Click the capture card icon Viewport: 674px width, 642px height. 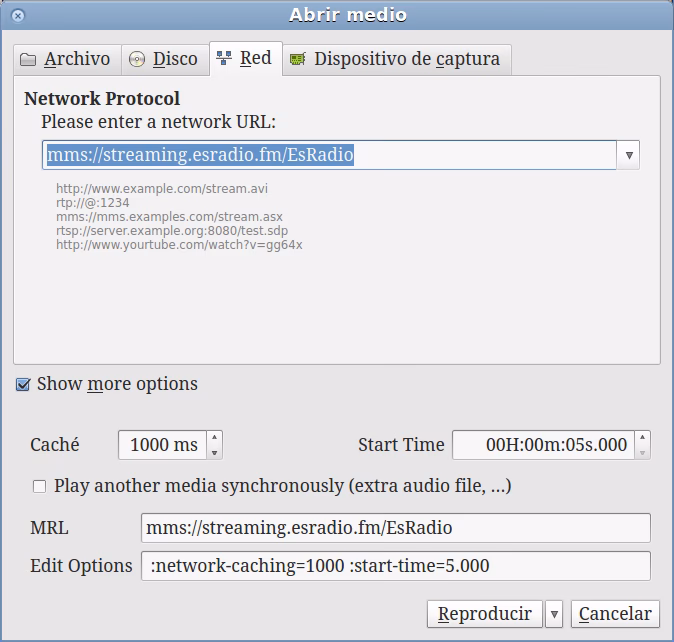pyautogui.click(x=297, y=59)
